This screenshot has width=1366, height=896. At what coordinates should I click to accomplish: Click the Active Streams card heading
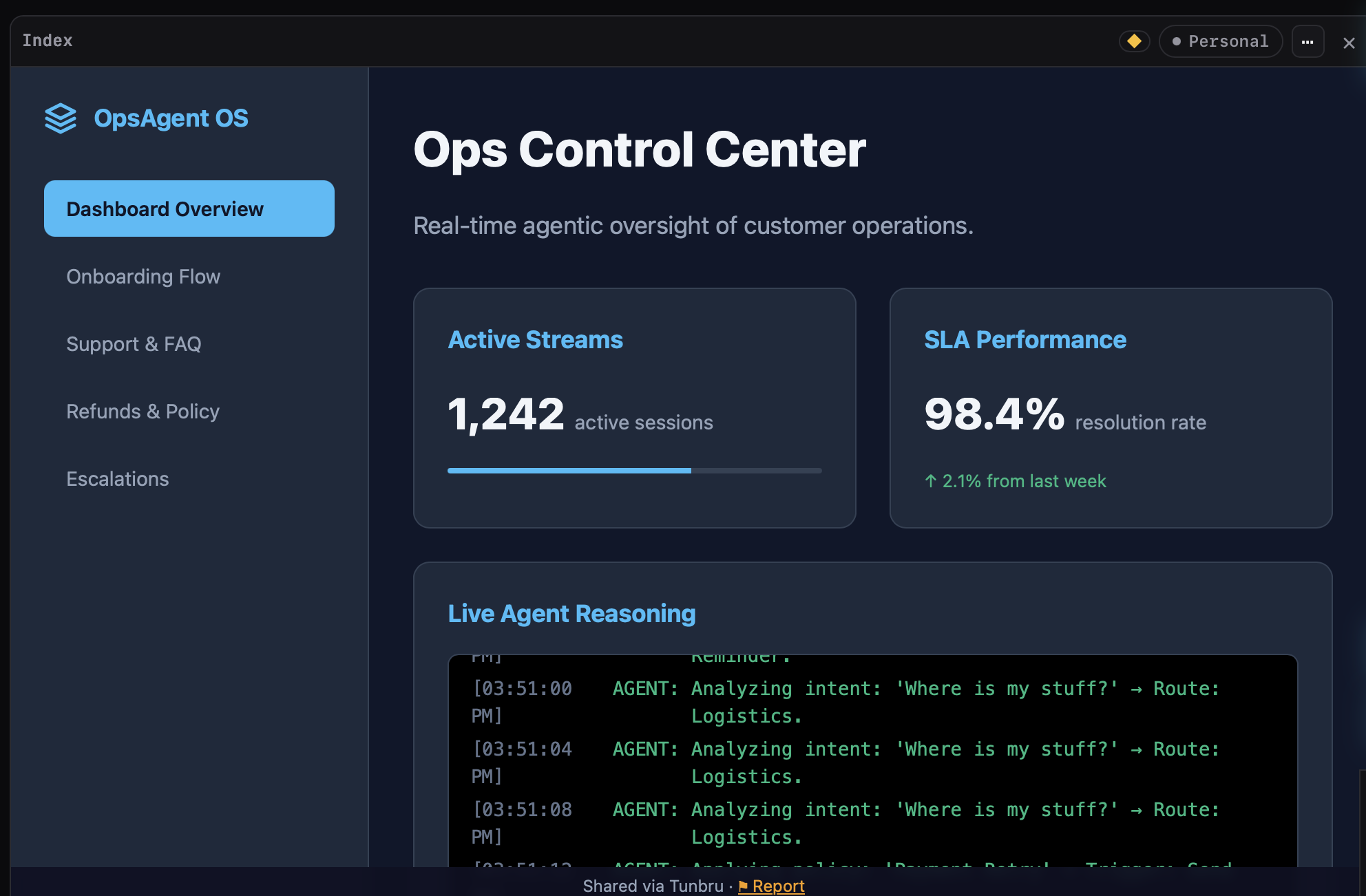pyautogui.click(x=535, y=340)
